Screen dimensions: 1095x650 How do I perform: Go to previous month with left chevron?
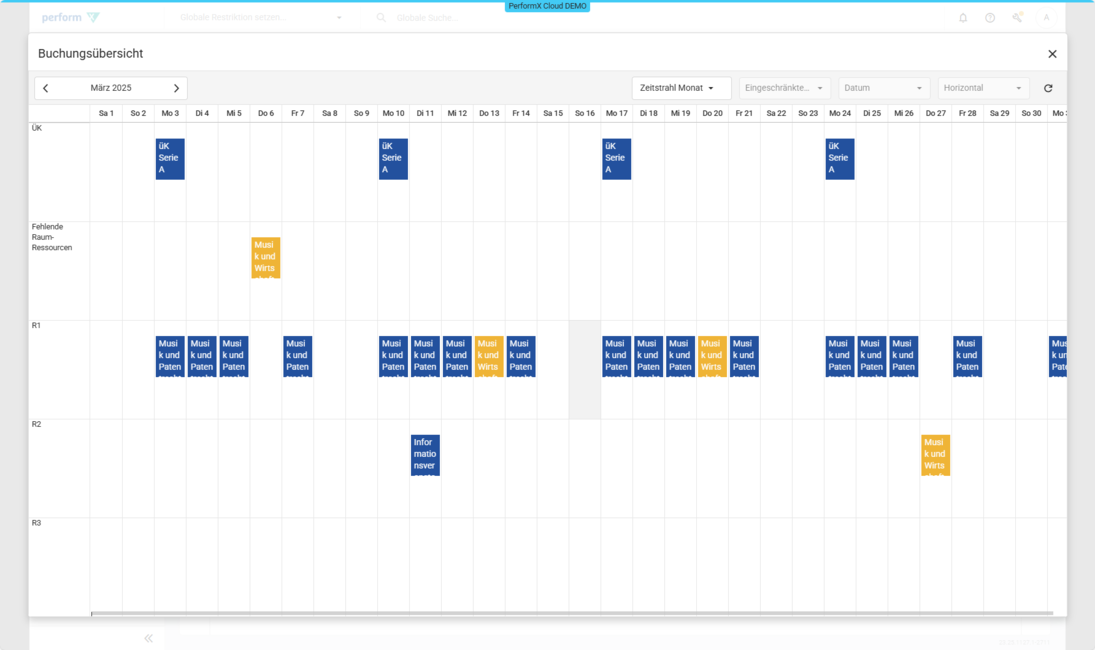(46, 88)
